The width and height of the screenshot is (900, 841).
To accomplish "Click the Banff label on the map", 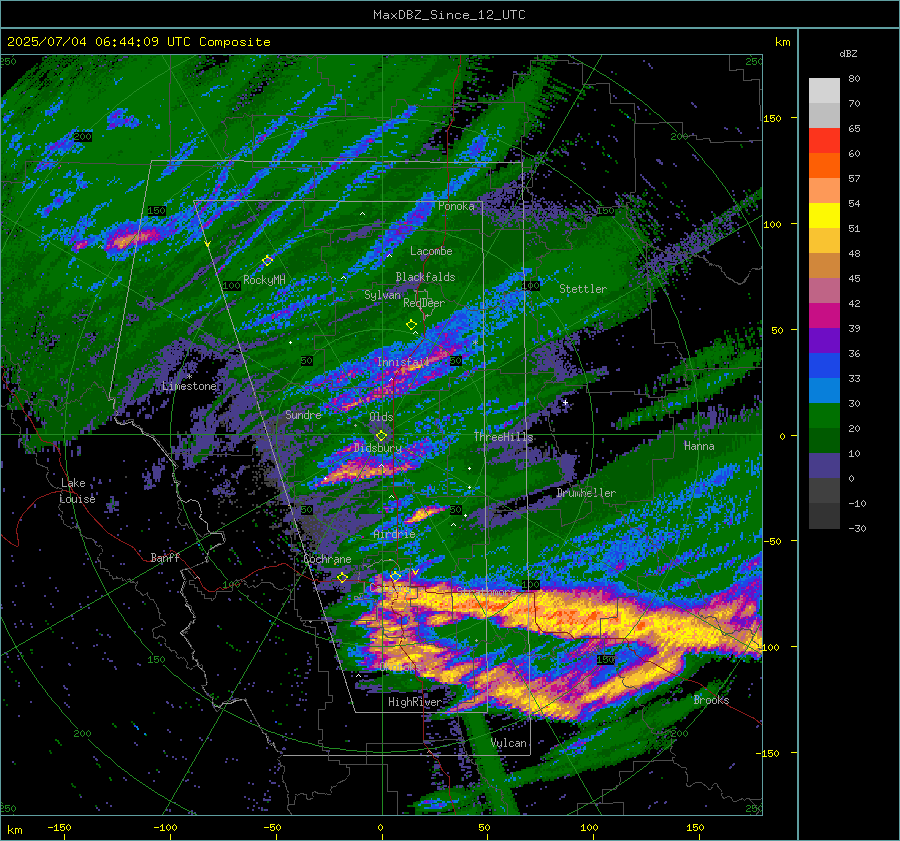I will pyautogui.click(x=165, y=558).
